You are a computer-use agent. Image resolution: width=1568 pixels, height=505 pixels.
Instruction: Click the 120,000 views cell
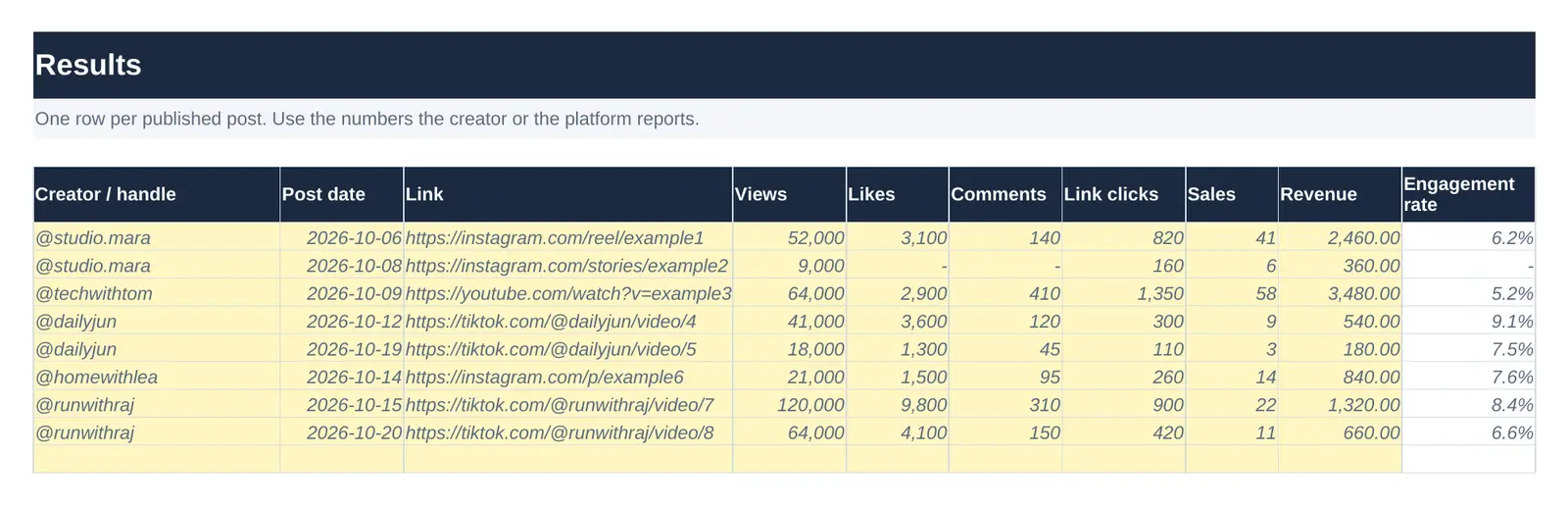[790, 405]
